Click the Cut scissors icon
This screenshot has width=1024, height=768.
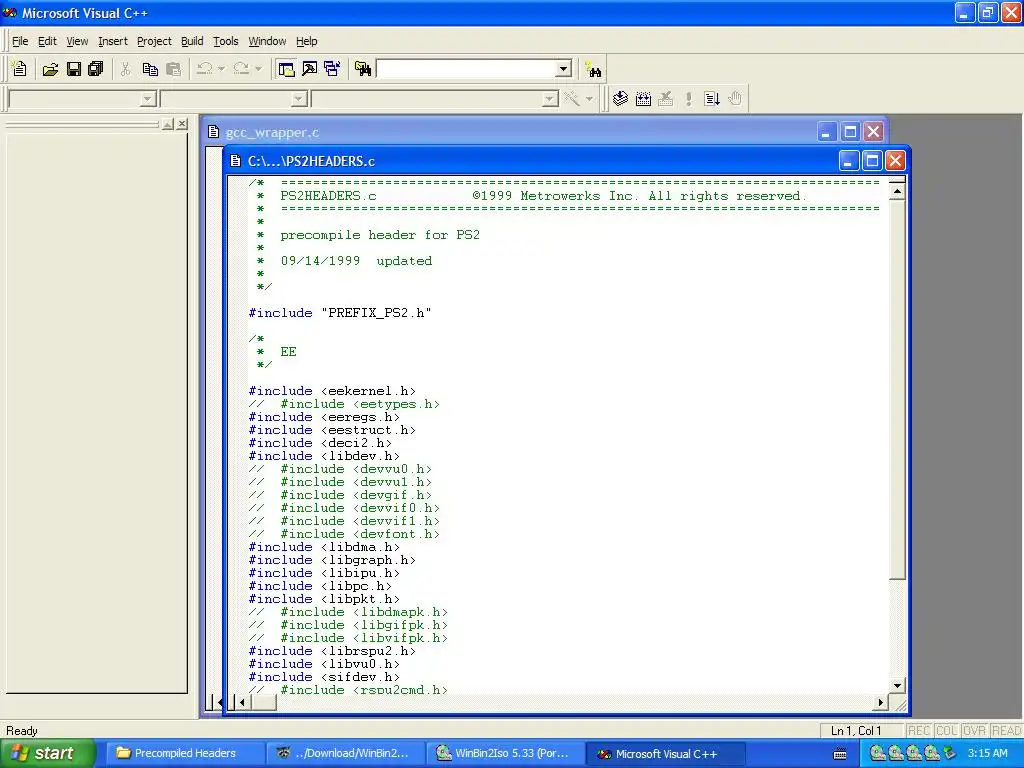coord(125,69)
